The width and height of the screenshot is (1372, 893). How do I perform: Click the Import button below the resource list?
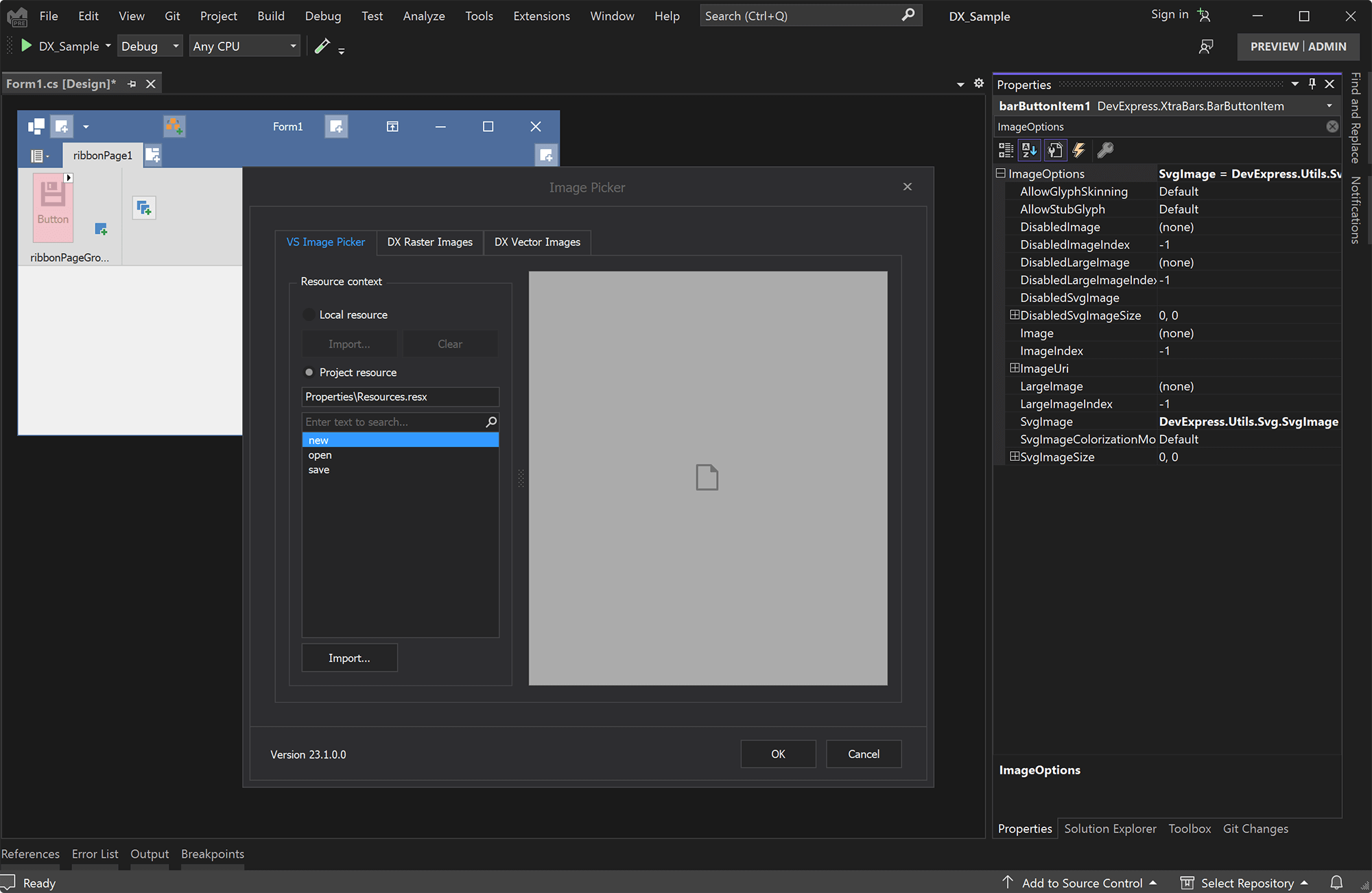point(349,657)
